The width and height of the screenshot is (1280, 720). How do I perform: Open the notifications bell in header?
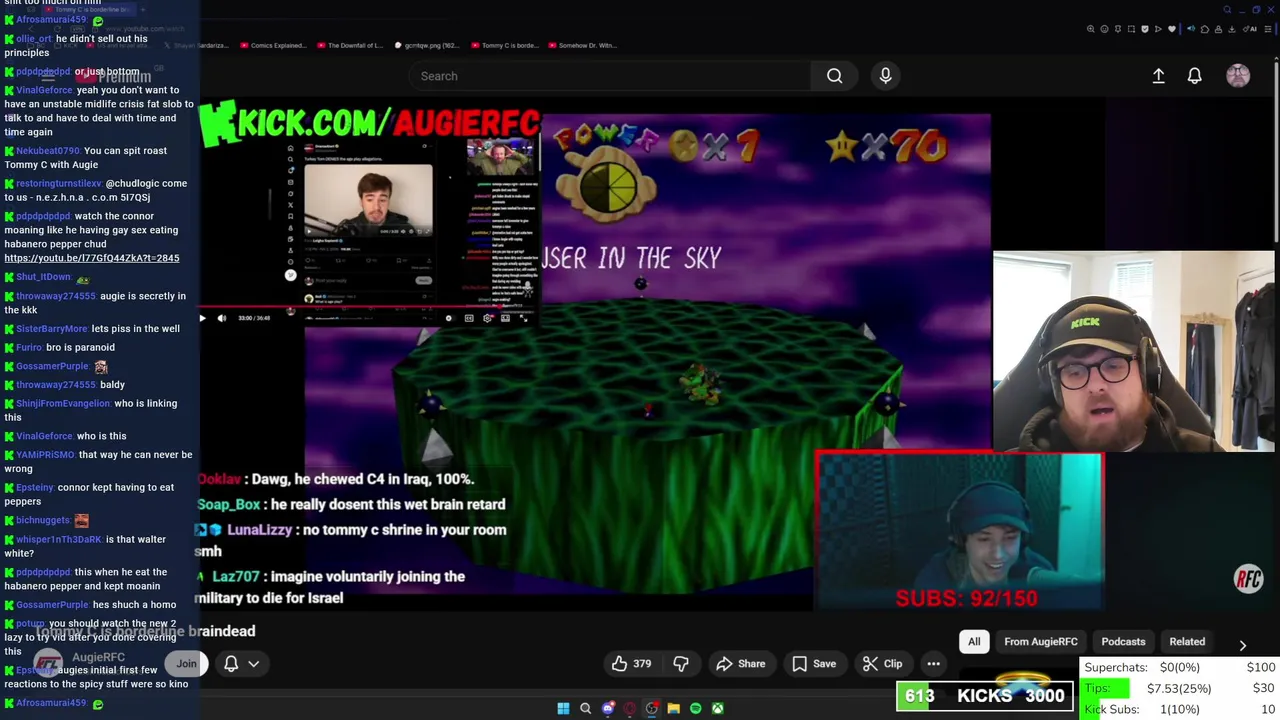[x=1194, y=76]
